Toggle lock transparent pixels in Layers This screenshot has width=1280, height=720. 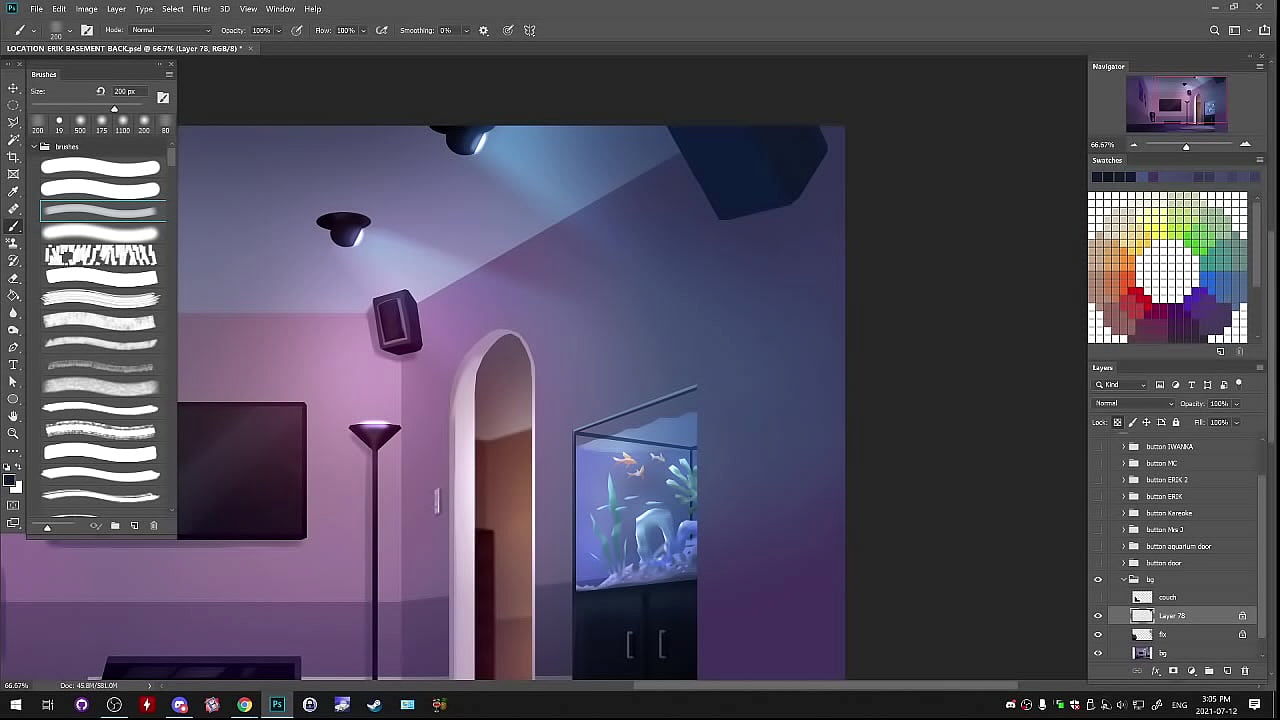[1118, 422]
